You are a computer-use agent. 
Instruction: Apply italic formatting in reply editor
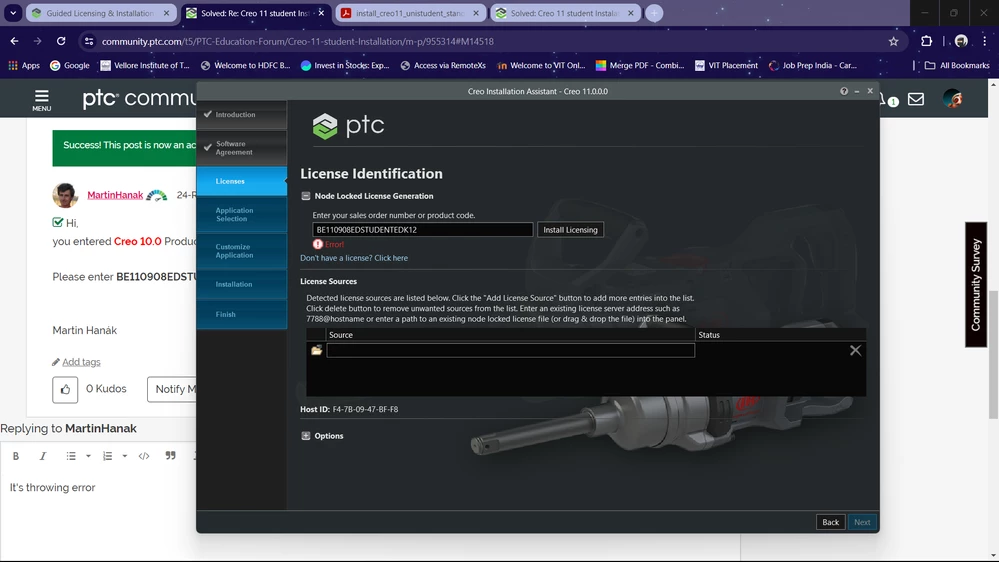coord(43,456)
